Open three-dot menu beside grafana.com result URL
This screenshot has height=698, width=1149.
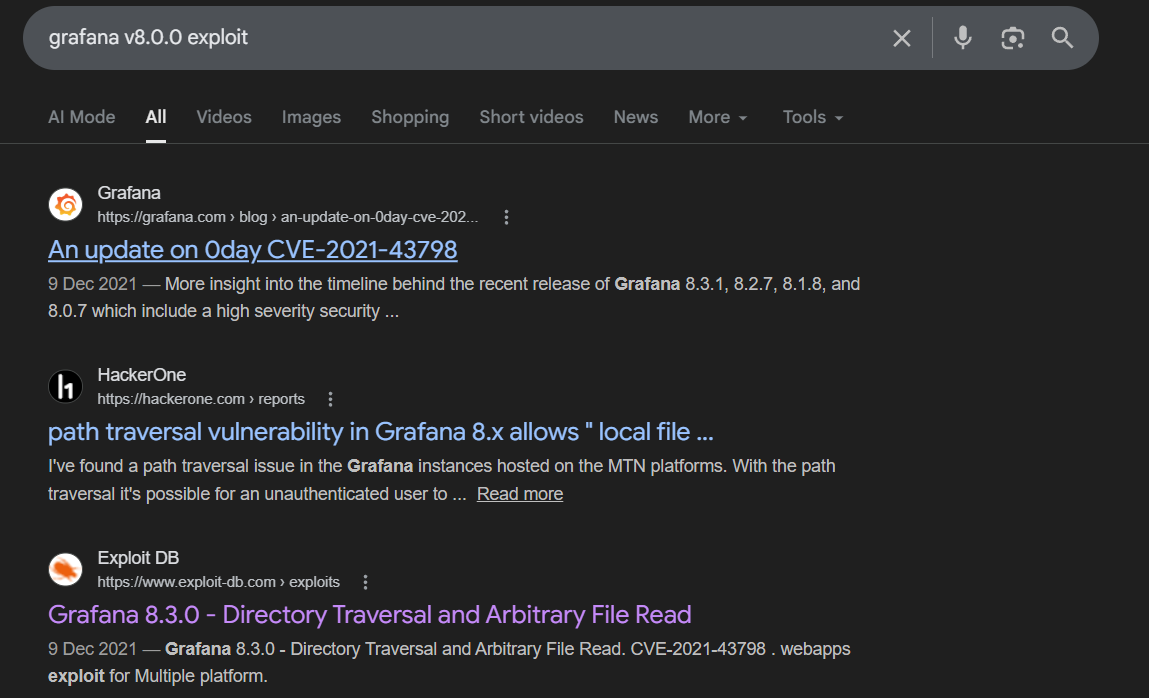[x=506, y=217]
